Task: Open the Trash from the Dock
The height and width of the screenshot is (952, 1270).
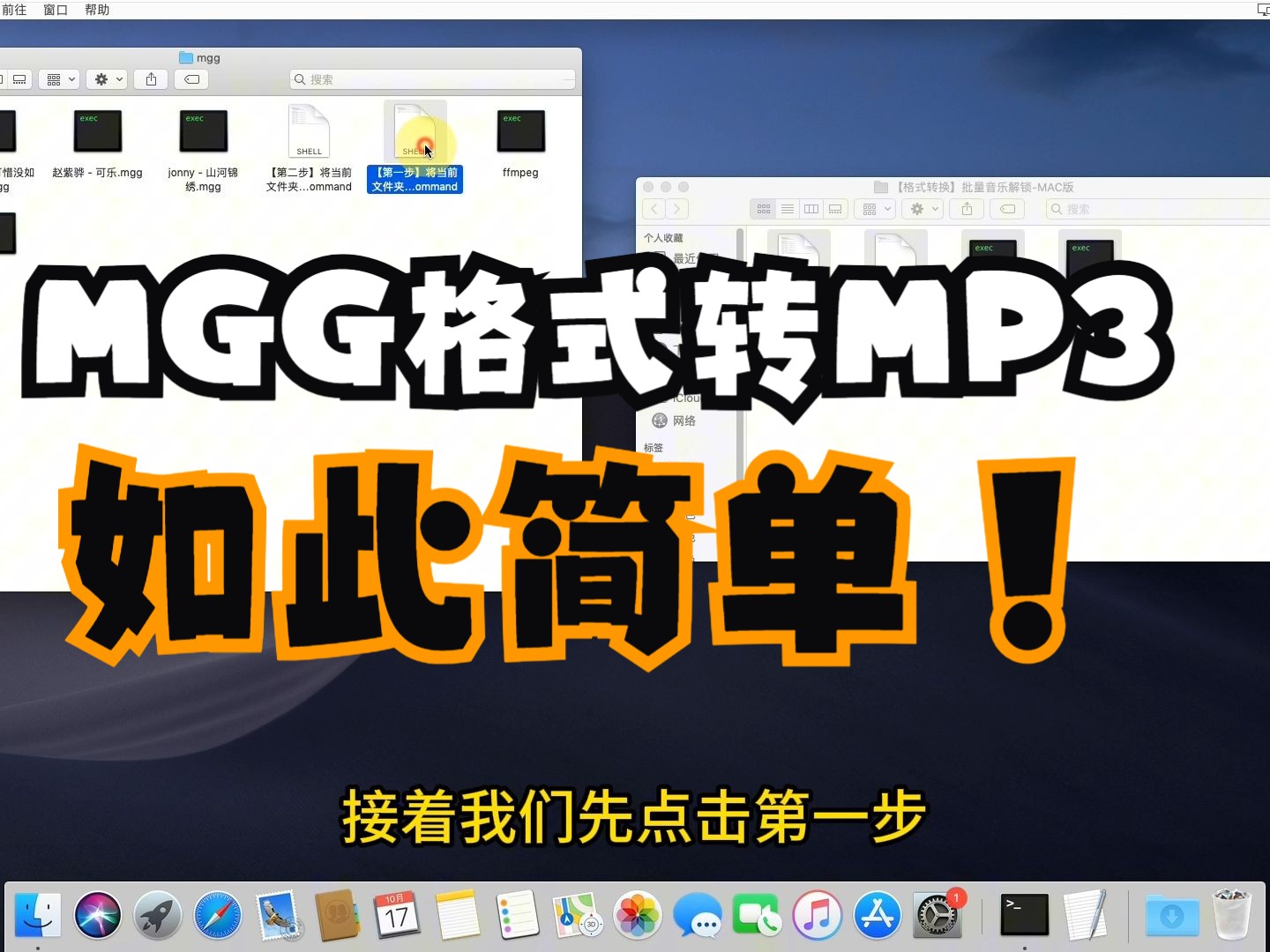Action: pyautogui.click(x=1231, y=915)
